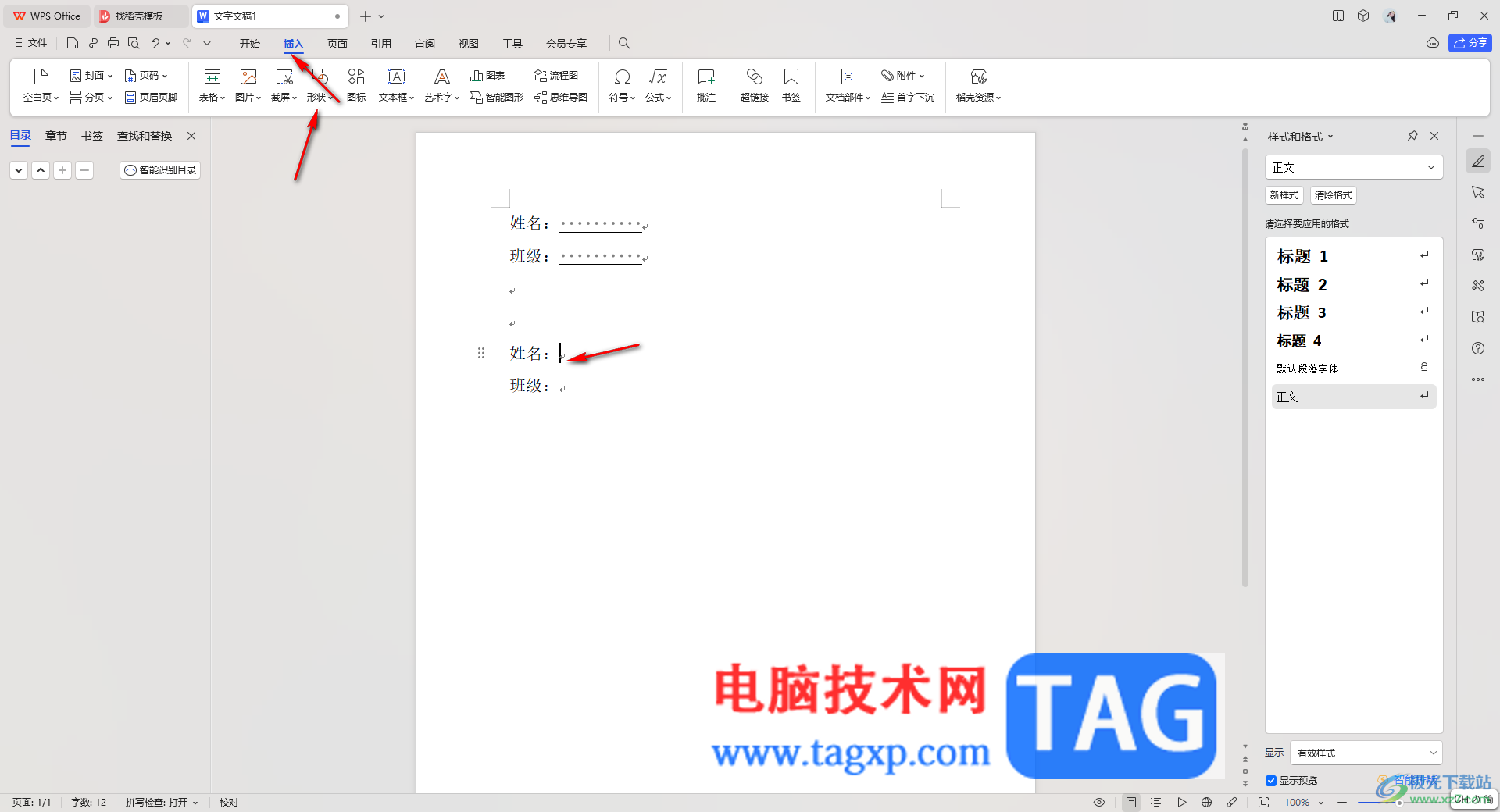Insert a blank page (空白页)
Viewport: 1500px width, 812px height.
coord(41,86)
